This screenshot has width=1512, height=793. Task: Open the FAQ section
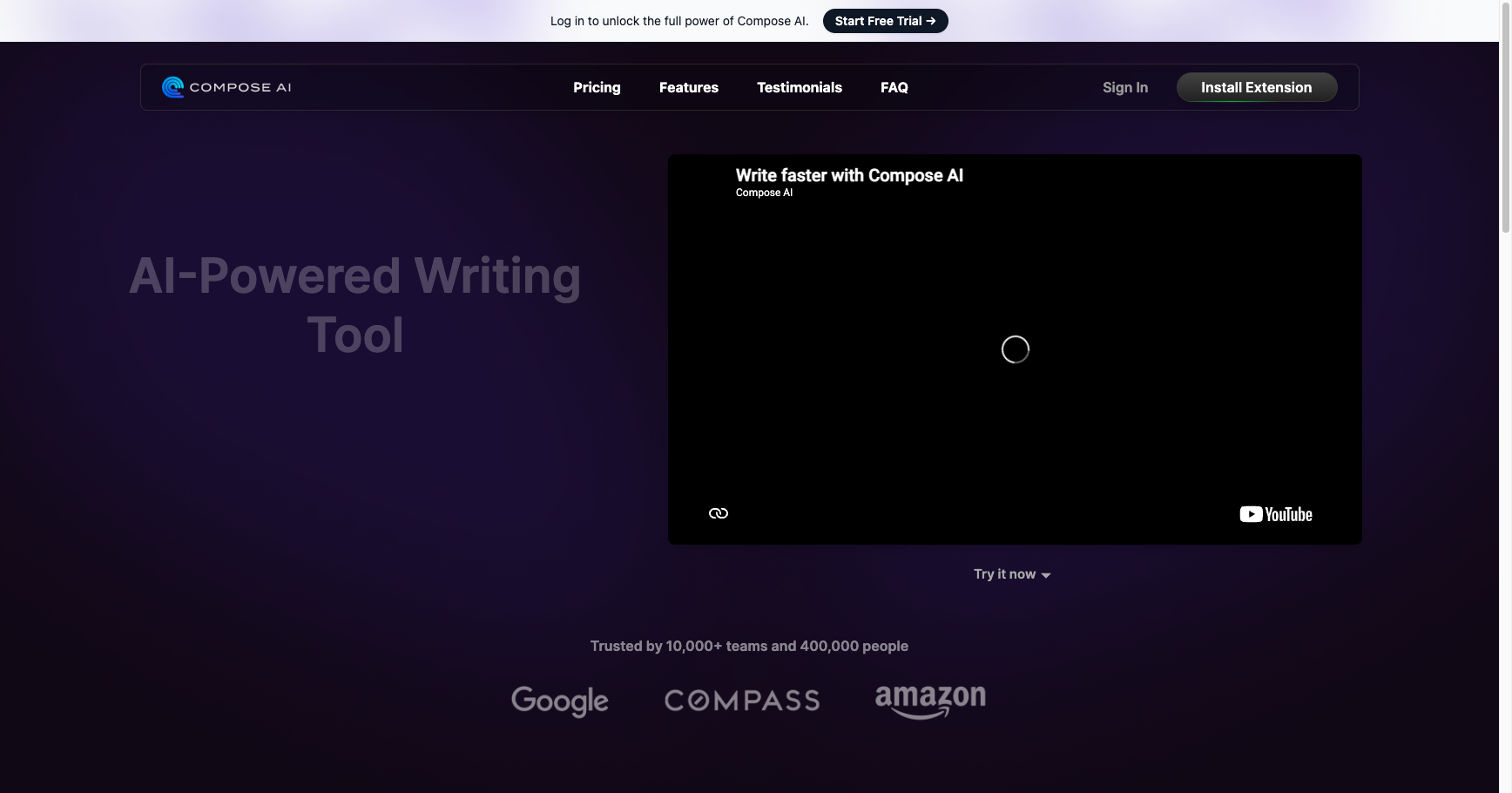(x=894, y=87)
